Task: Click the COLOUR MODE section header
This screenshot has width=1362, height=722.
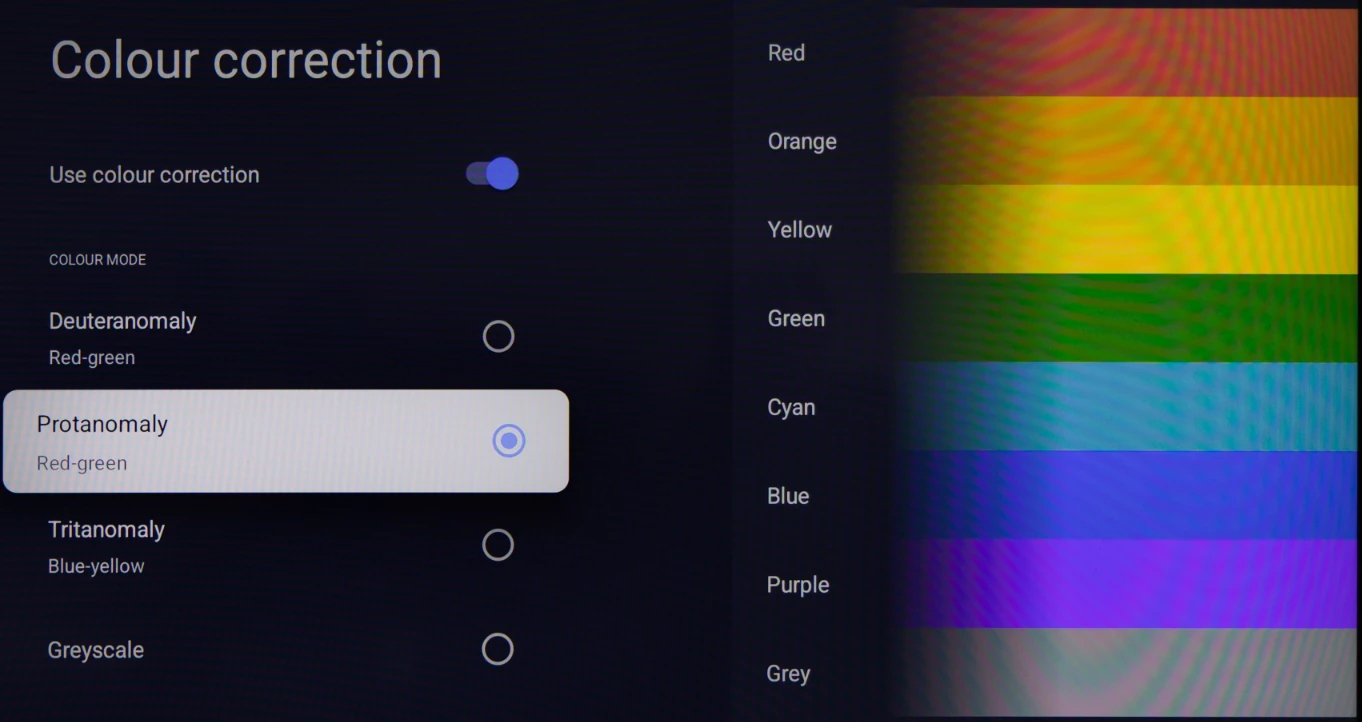Action: click(x=98, y=260)
